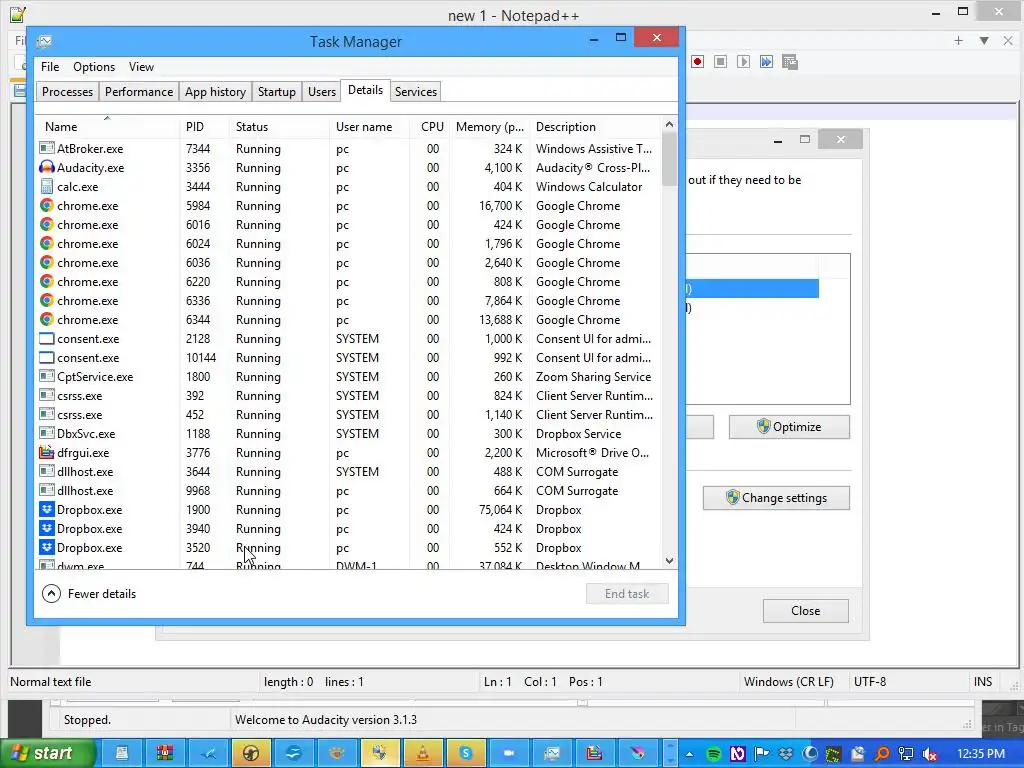Click the Task Manager taskbar icon

pyautogui.click(x=552, y=754)
